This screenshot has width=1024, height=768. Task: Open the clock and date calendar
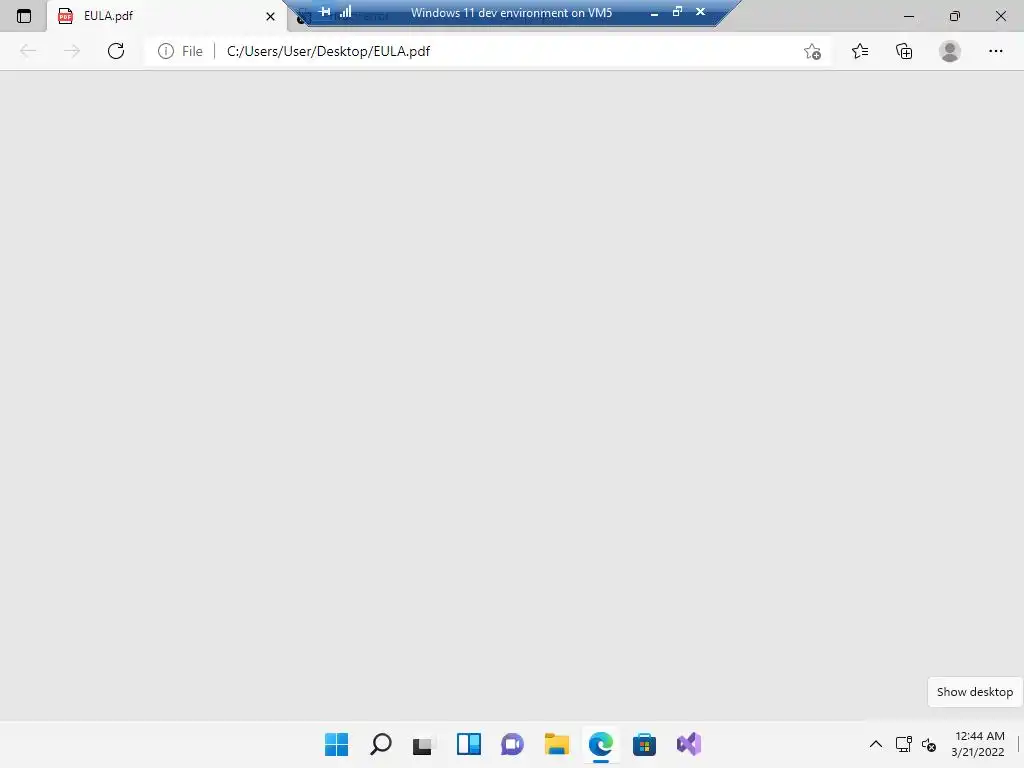pyautogui.click(x=978, y=744)
